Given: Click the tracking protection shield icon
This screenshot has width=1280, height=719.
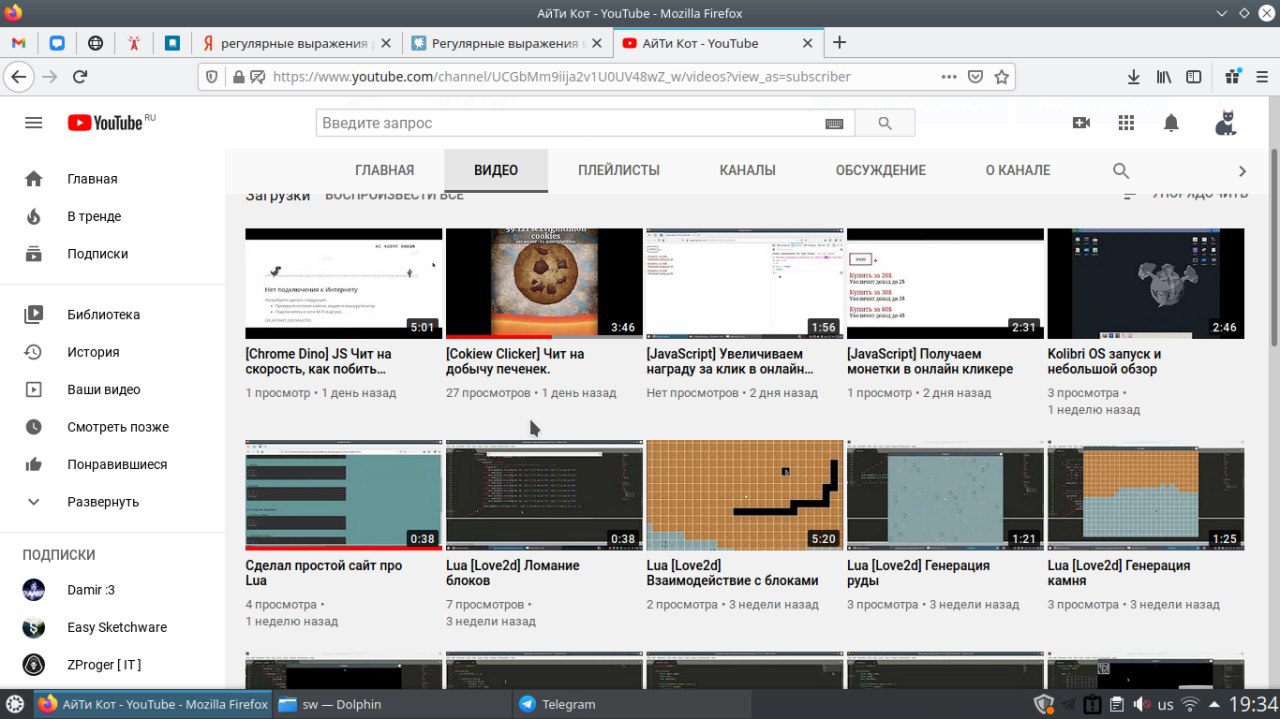Looking at the screenshot, I should pyautogui.click(x=211, y=76).
